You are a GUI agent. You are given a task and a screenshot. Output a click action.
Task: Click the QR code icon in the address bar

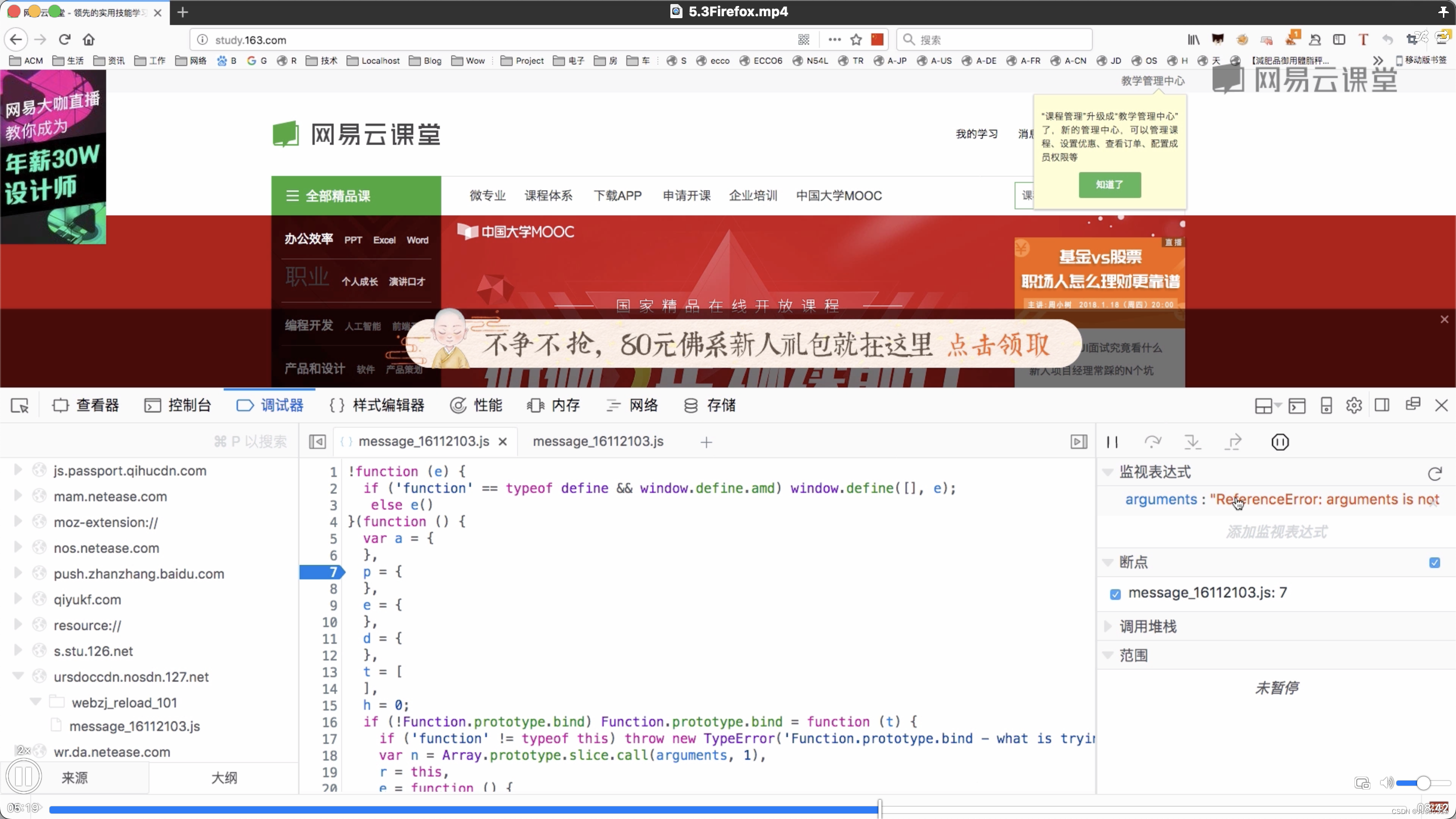[804, 39]
